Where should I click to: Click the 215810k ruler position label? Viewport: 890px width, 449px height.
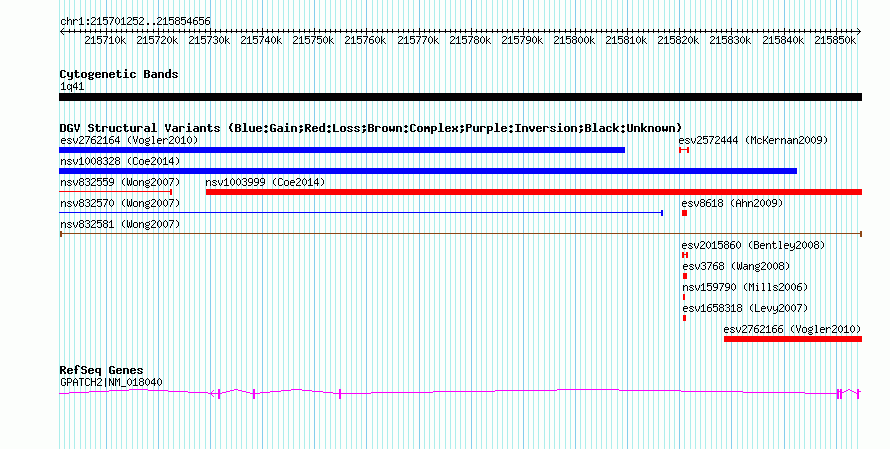pos(627,40)
